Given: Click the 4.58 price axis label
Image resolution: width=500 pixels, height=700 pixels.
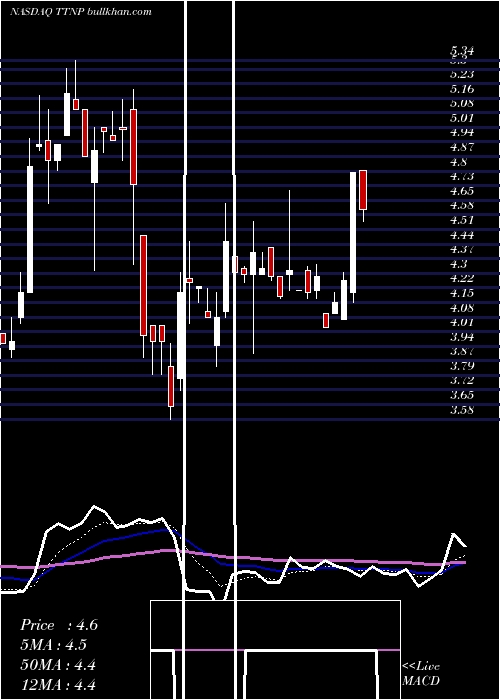Looking at the screenshot, I should tap(462, 206).
